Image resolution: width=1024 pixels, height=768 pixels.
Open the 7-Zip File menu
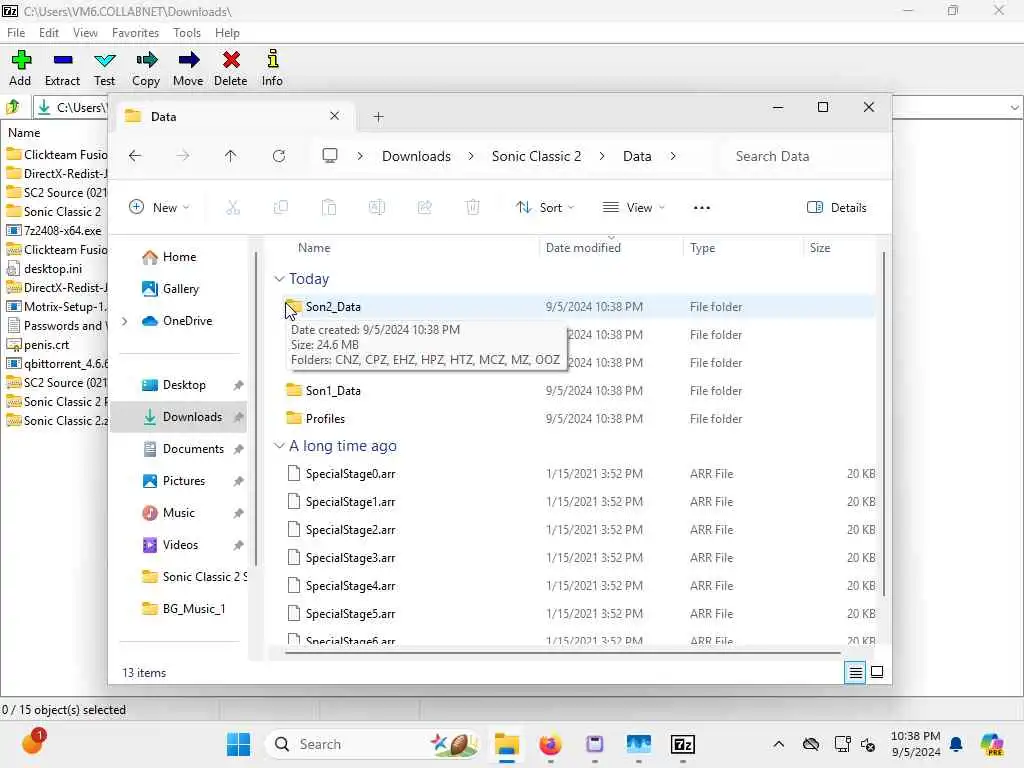tap(16, 33)
